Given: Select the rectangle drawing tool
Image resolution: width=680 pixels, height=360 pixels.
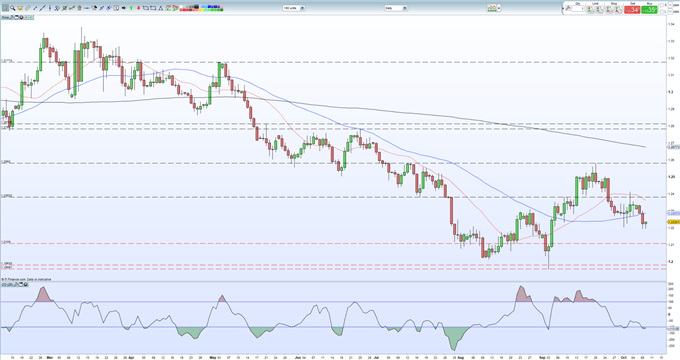Looking at the screenshot, I should click(153, 8).
